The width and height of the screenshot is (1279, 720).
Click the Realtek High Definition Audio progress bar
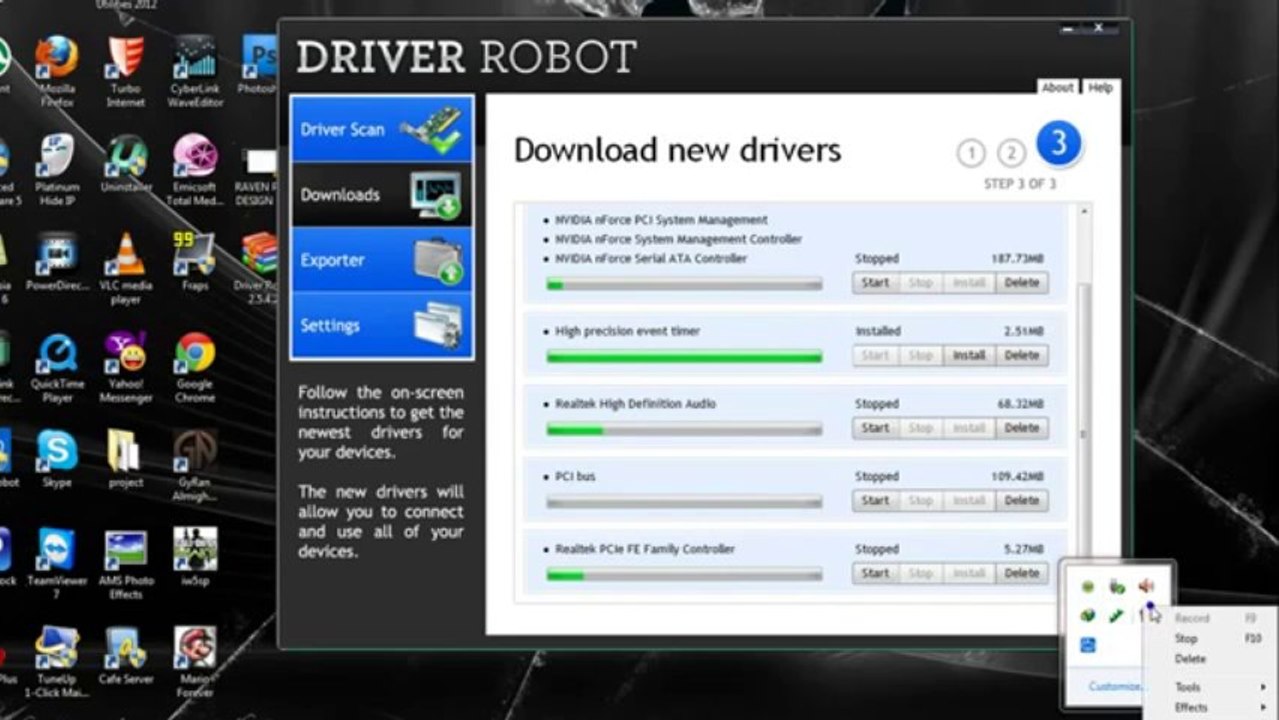[x=684, y=430]
